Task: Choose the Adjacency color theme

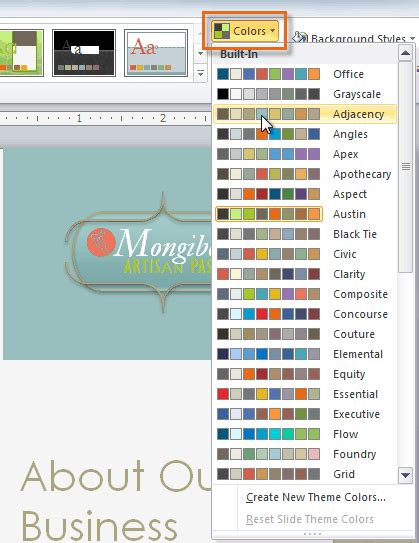Action: 305,114
